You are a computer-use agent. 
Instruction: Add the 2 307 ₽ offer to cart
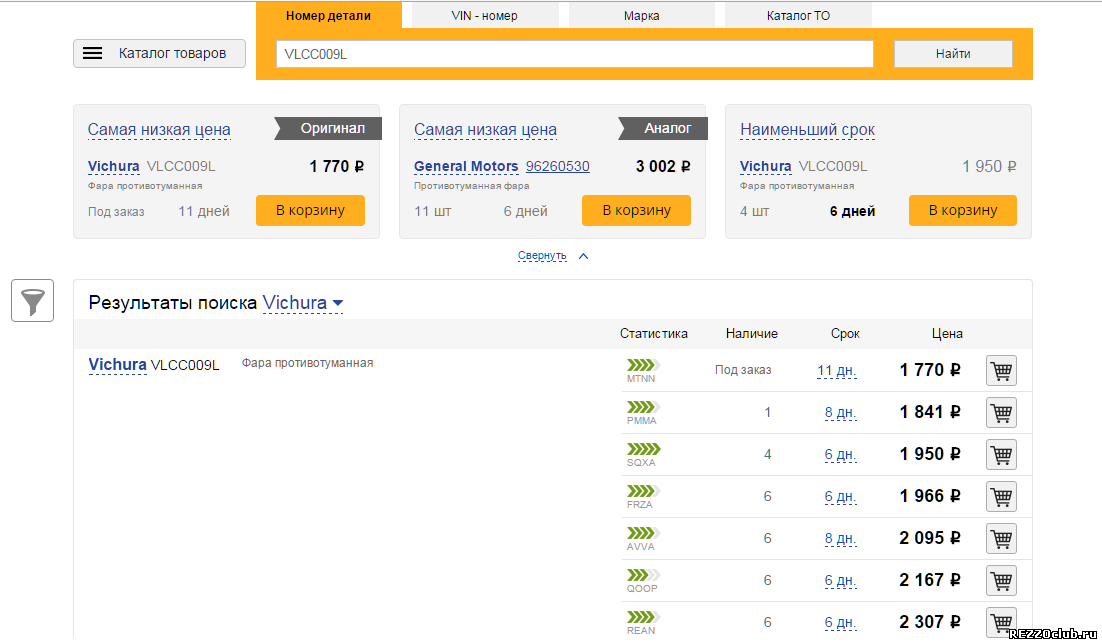click(x=1001, y=622)
